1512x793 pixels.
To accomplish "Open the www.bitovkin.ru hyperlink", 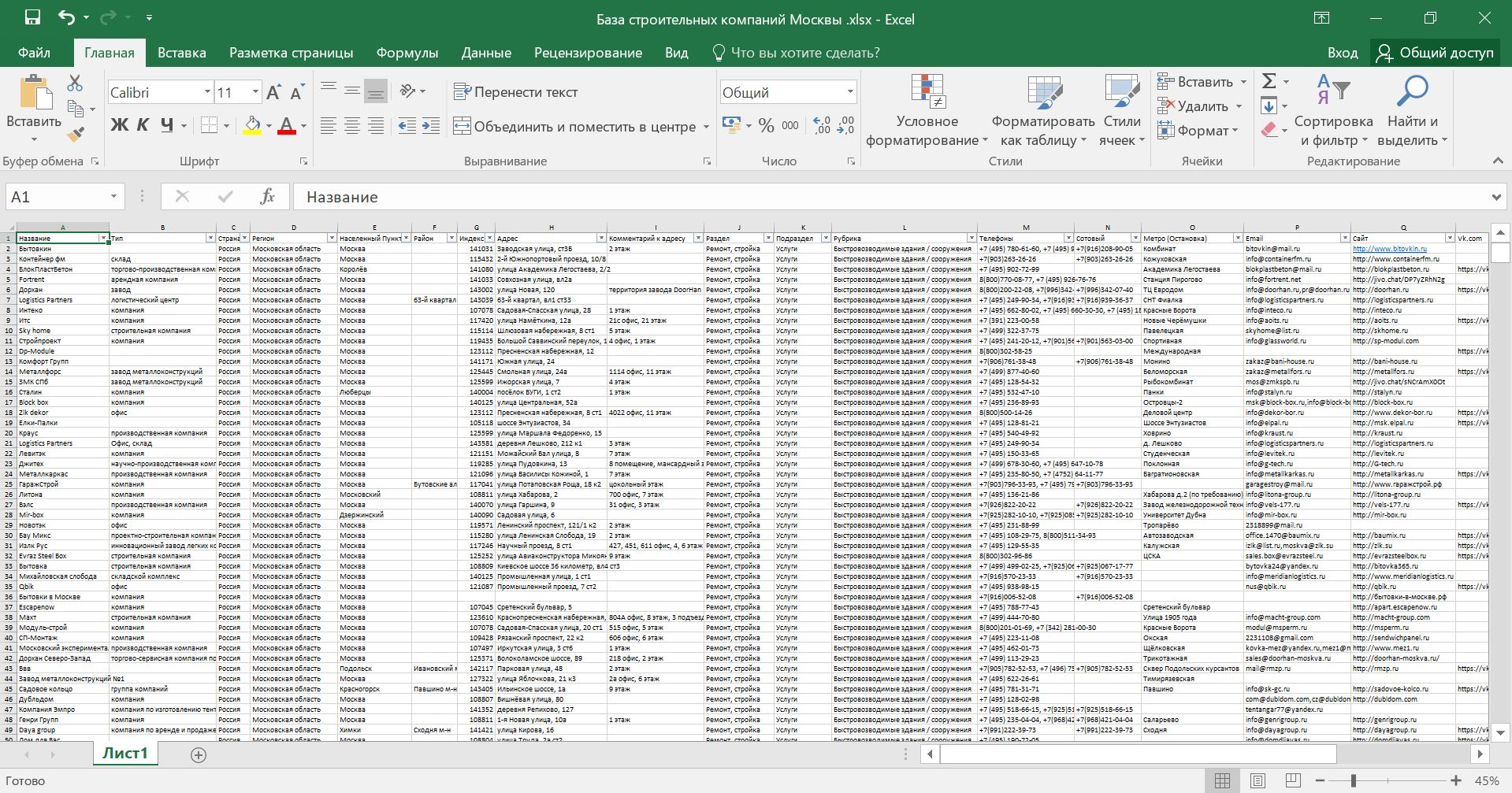I will point(1389,249).
